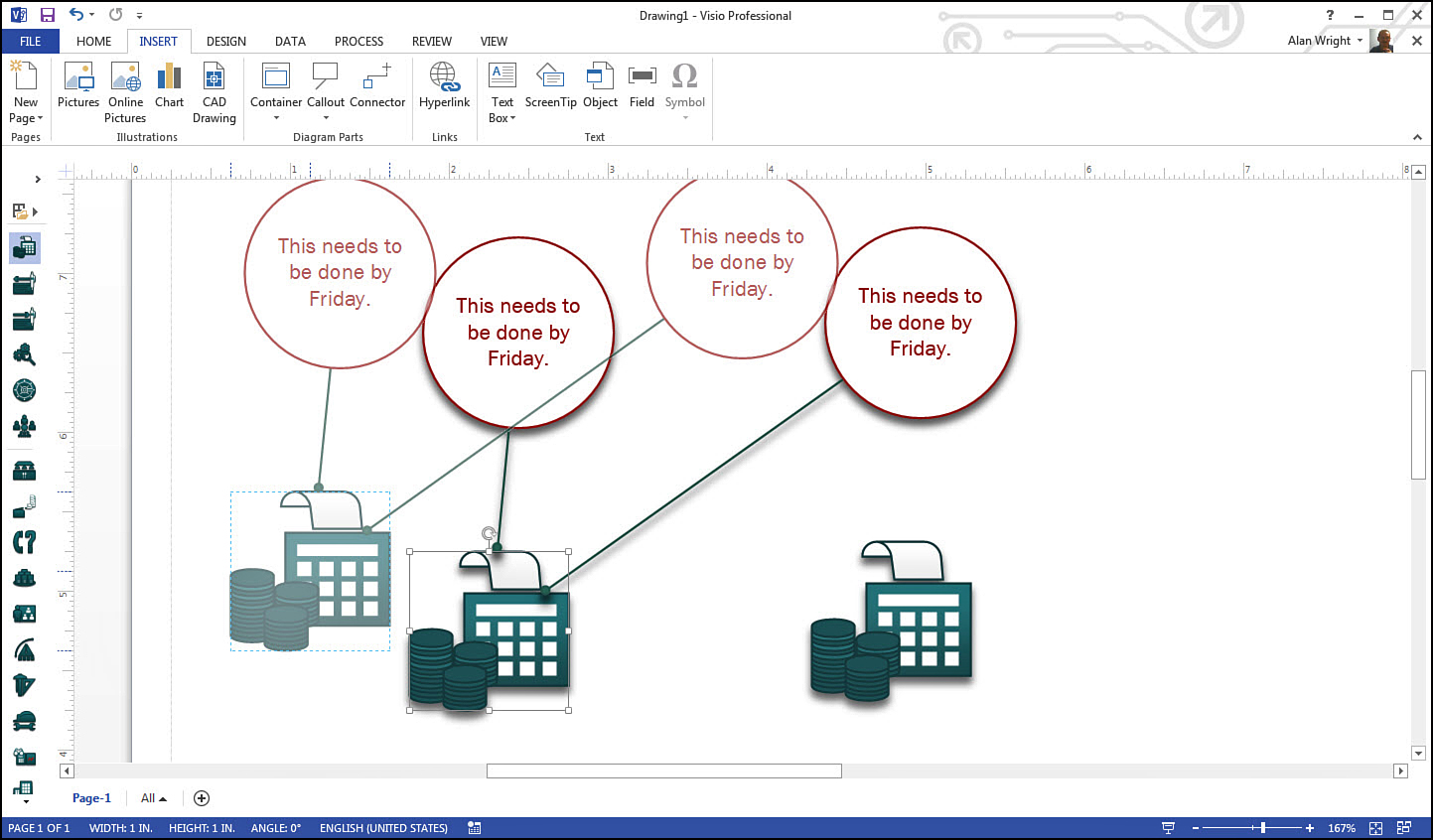
Task: Open the Alan Wright account menu
Action: point(1325,41)
